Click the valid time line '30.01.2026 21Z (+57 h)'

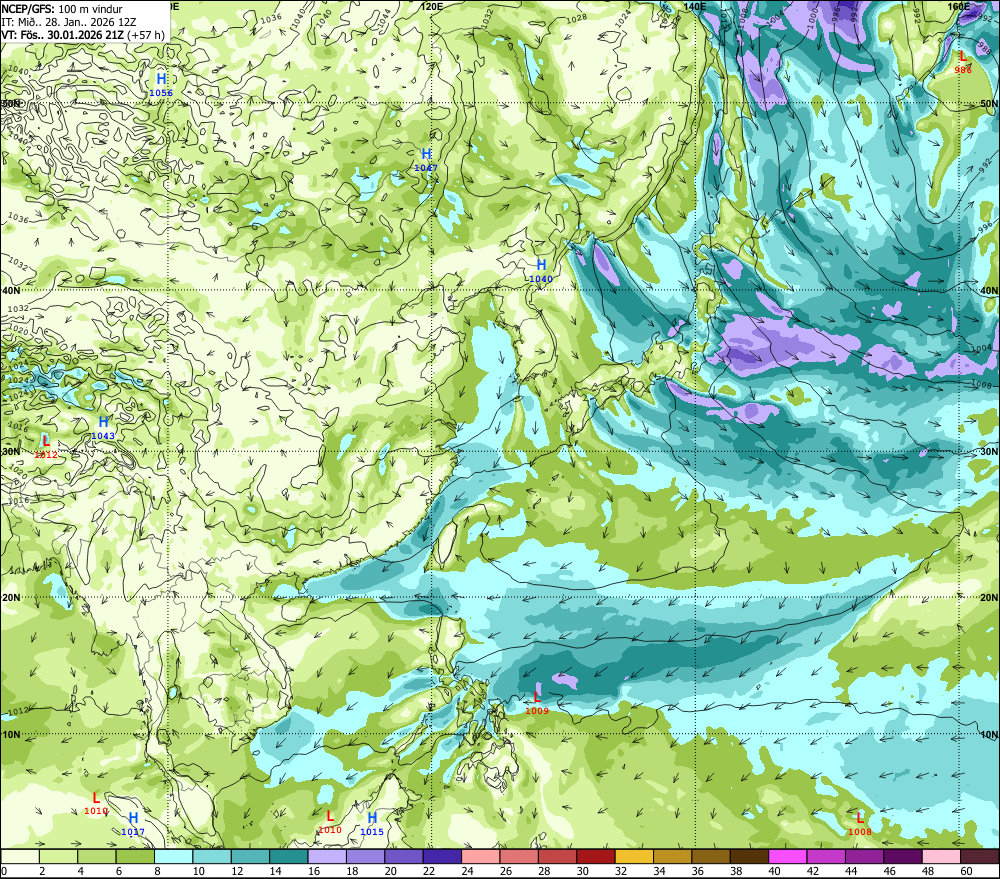105,34
